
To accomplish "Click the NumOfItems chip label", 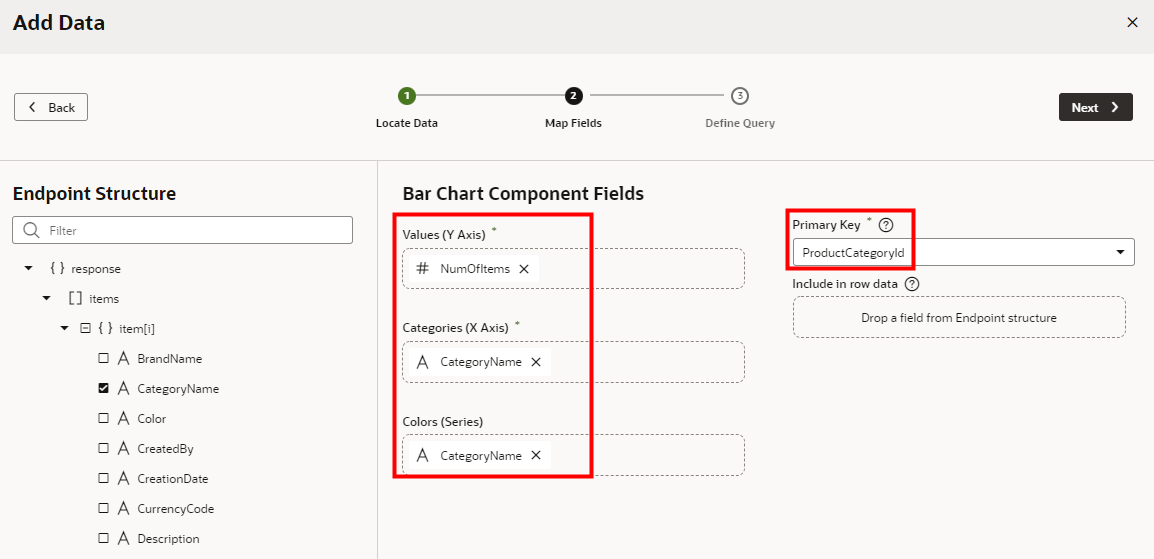I will tap(475, 269).
